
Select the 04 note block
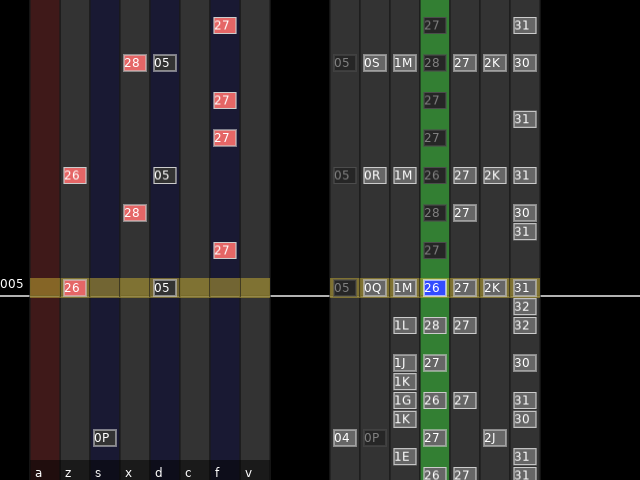click(344, 437)
